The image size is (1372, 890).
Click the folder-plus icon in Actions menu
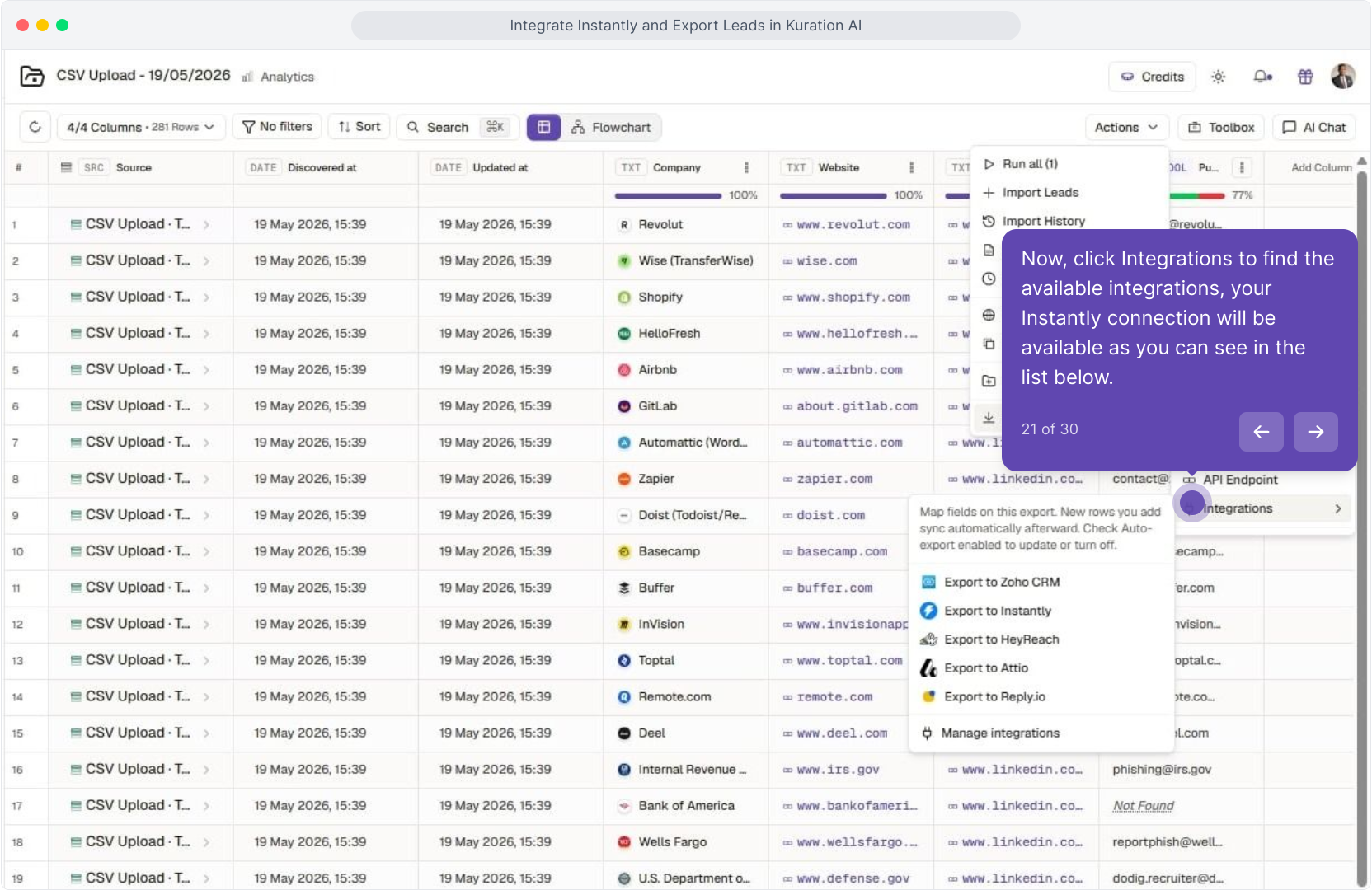pos(989,382)
